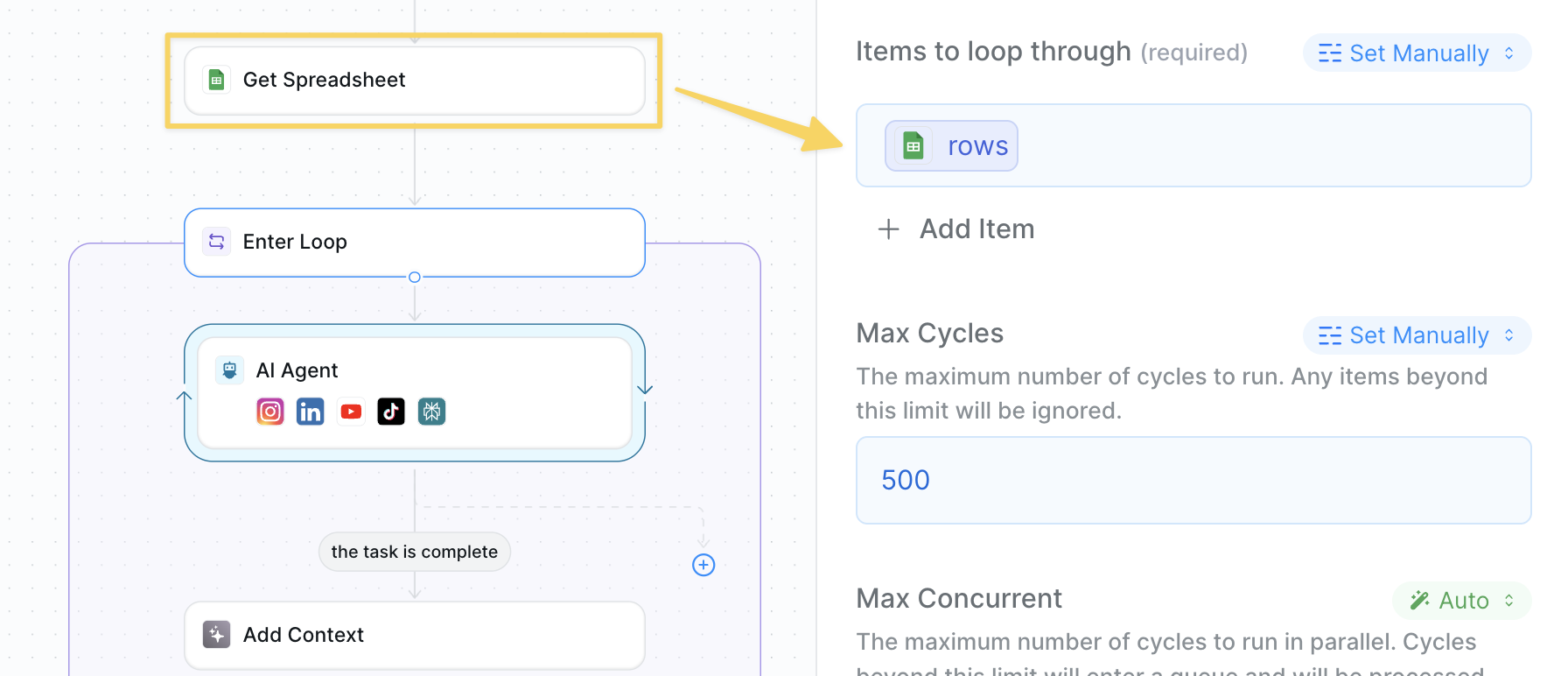Screen dimensions: 1568x676
Task: Click the Instagram tool icon in AI Agent
Action: coord(270,411)
